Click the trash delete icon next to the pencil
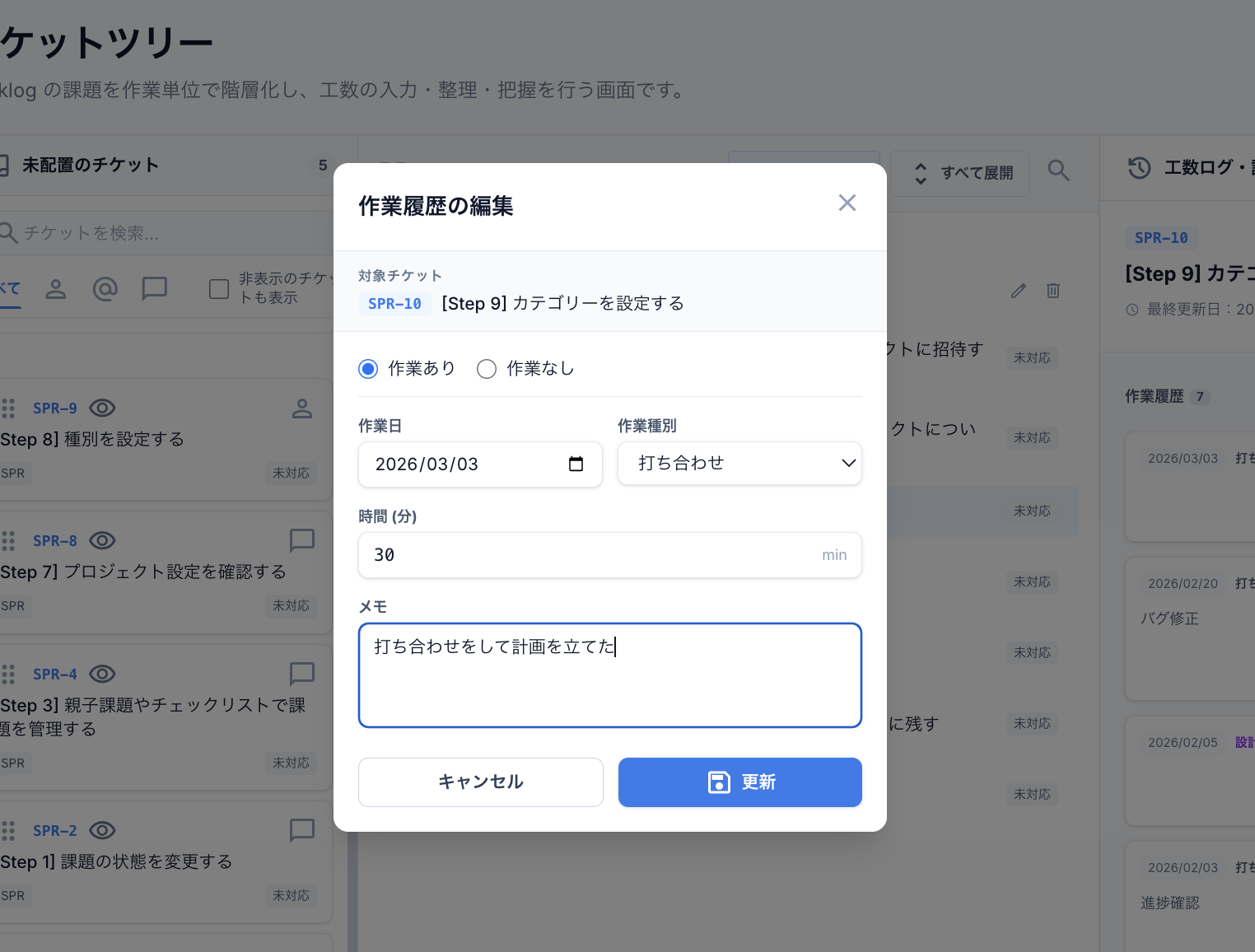Image resolution: width=1255 pixels, height=952 pixels. click(x=1053, y=291)
